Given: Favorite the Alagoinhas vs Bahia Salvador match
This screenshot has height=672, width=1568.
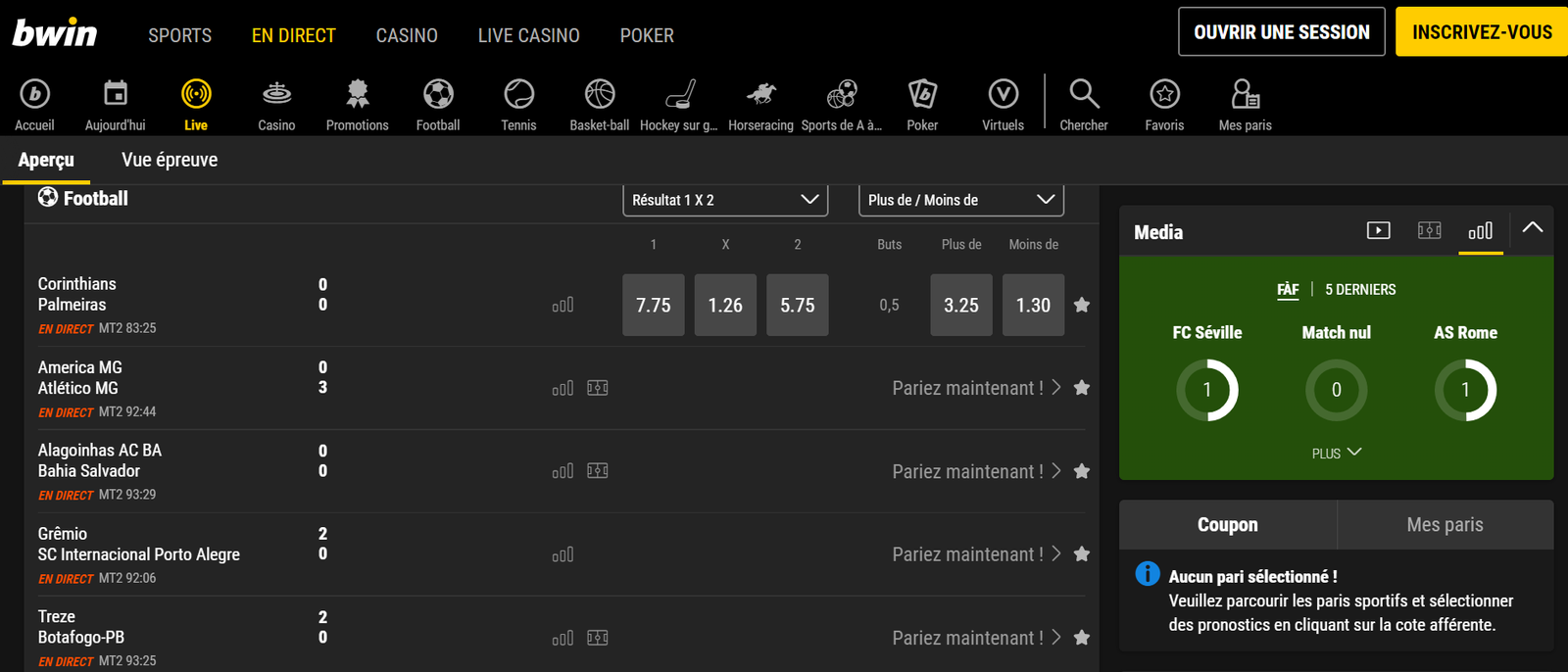Looking at the screenshot, I should (x=1082, y=471).
